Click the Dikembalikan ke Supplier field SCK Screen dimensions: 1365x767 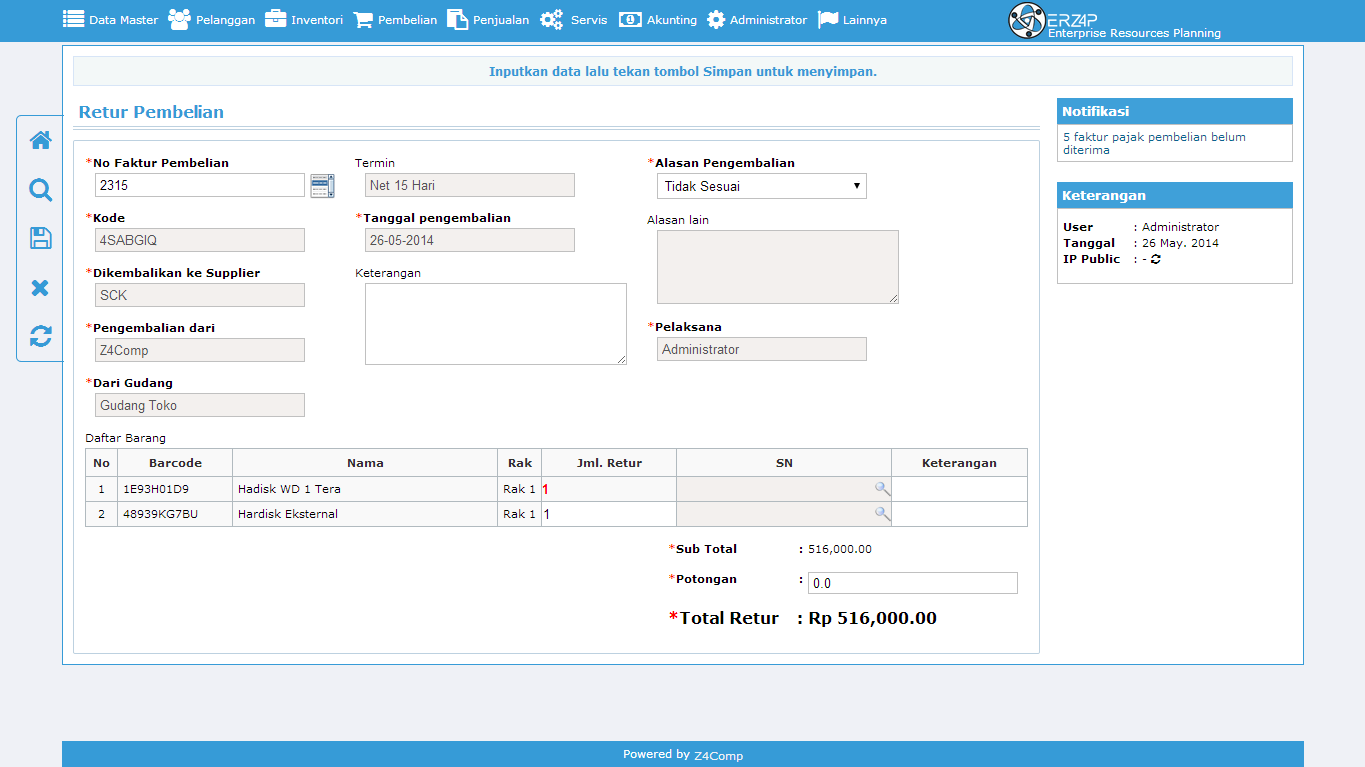(200, 295)
